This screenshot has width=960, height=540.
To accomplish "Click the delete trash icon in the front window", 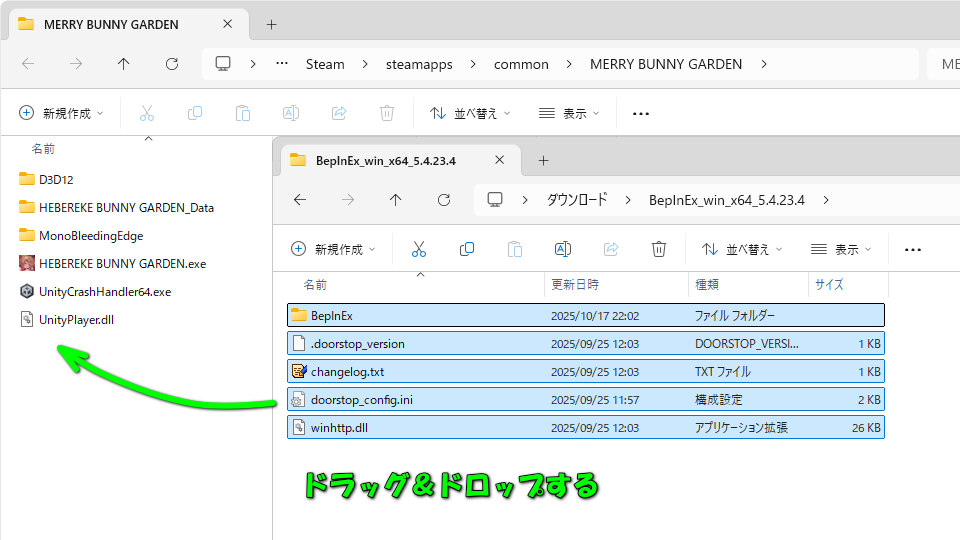I will 659,249.
